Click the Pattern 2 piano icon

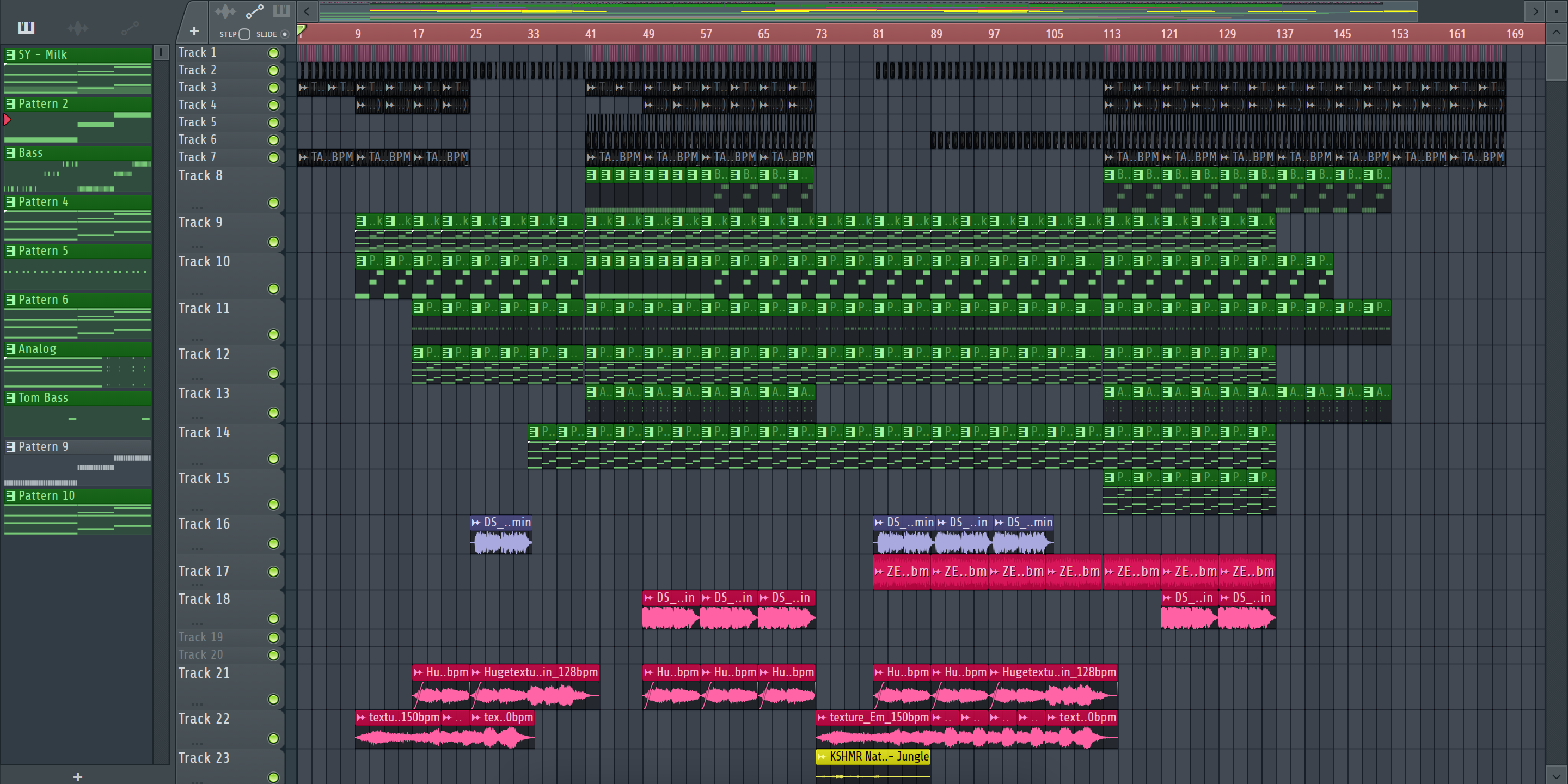pyautogui.click(x=10, y=103)
